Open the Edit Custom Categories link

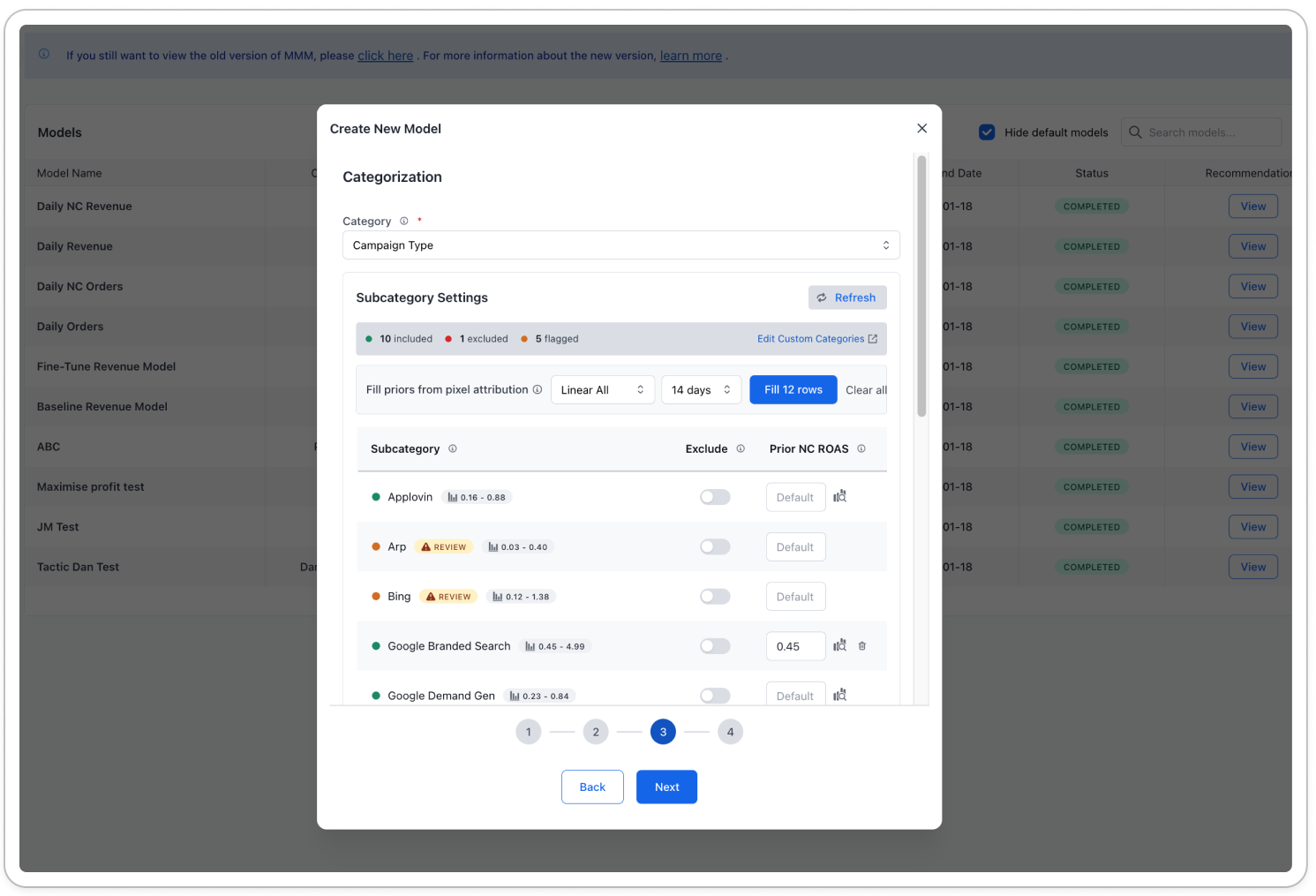coord(816,339)
